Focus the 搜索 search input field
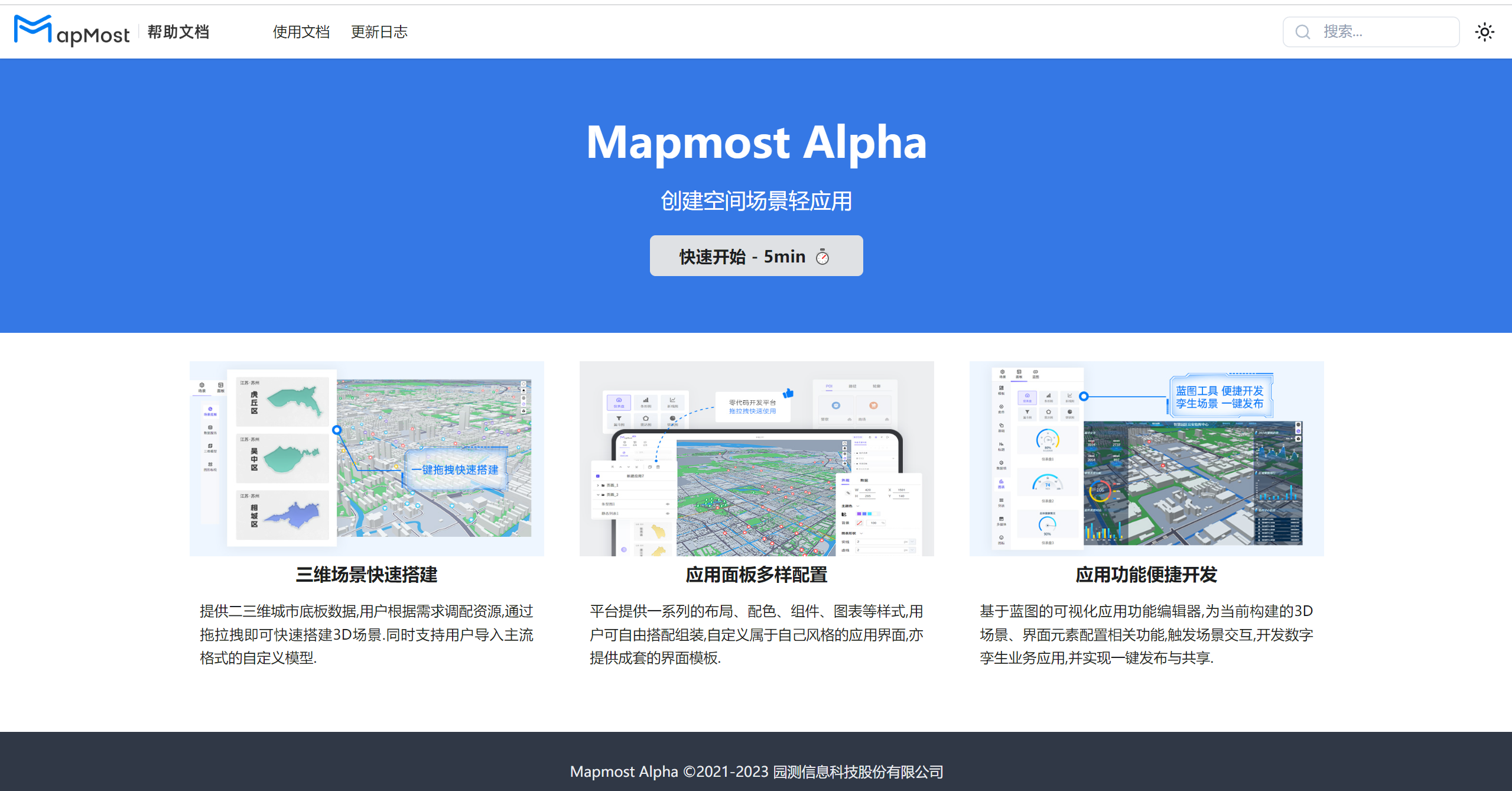Viewport: 1512px width, 791px height. click(x=1371, y=32)
